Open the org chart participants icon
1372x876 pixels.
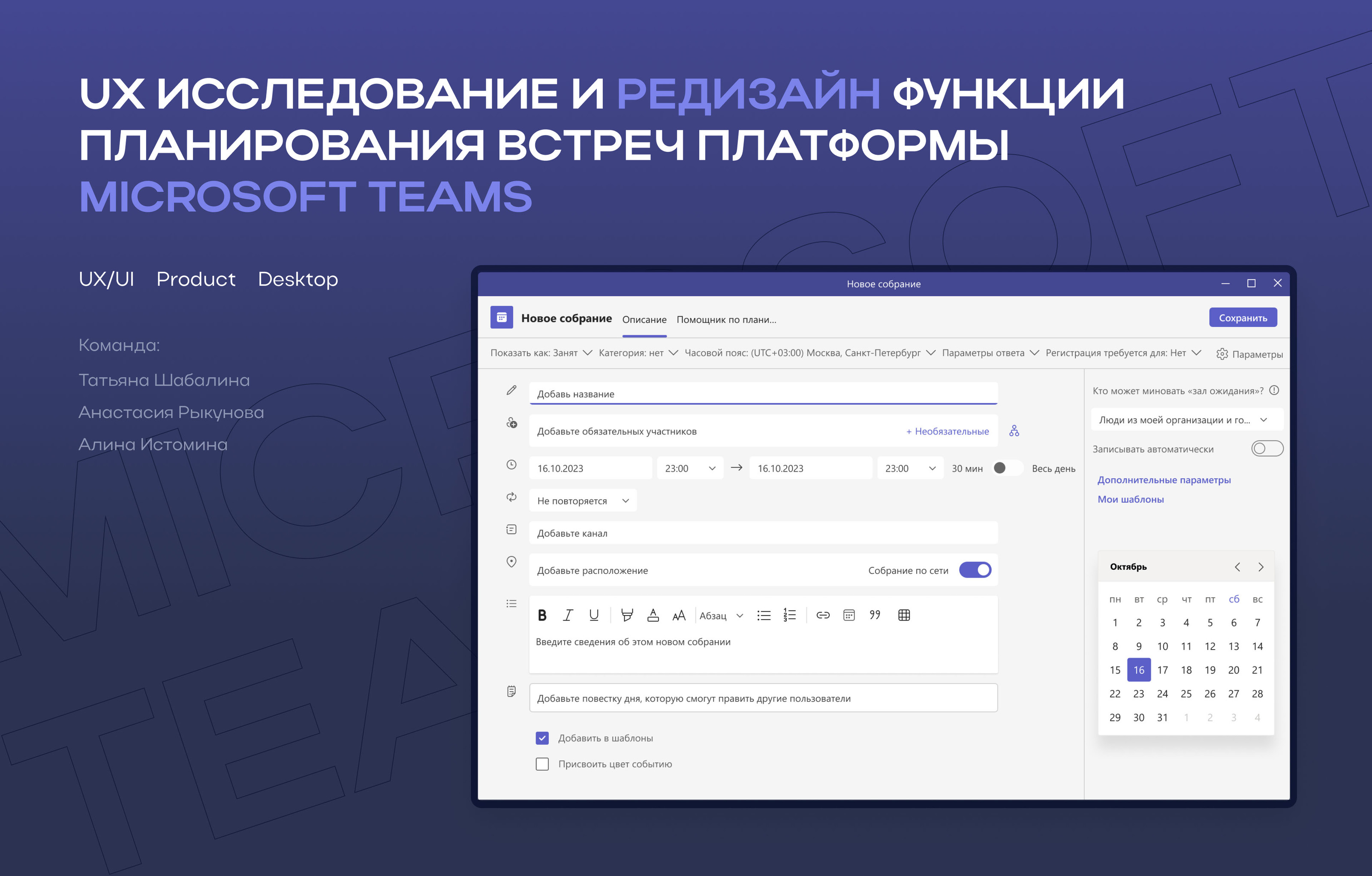(x=1014, y=431)
